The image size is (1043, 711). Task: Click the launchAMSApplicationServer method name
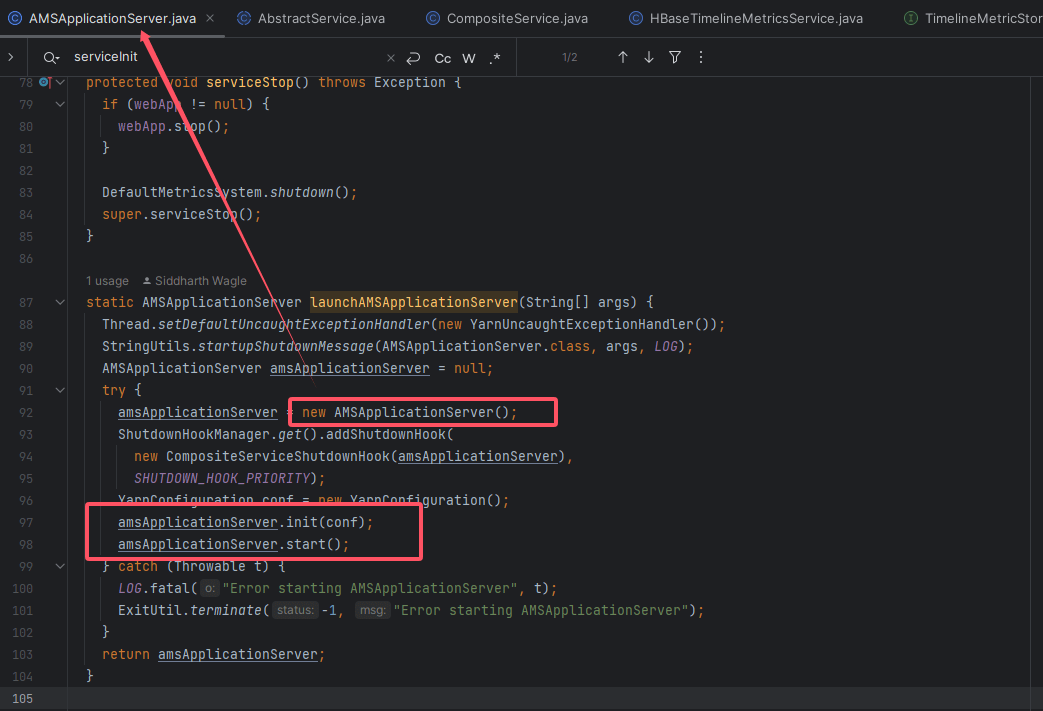tap(414, 302)
